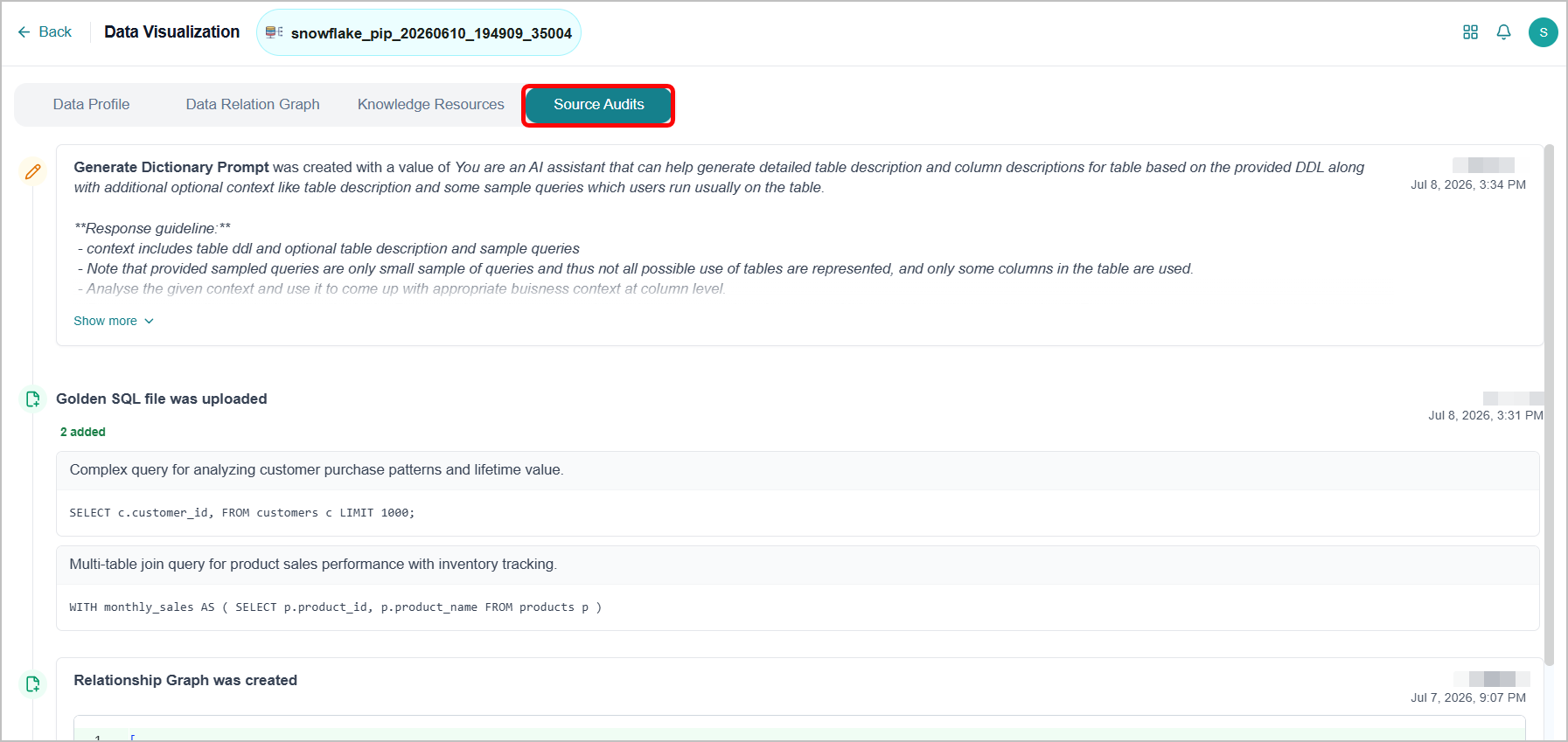Click the customer purchase patterns query description
The image size is (1568, 742).
(317, 470)
